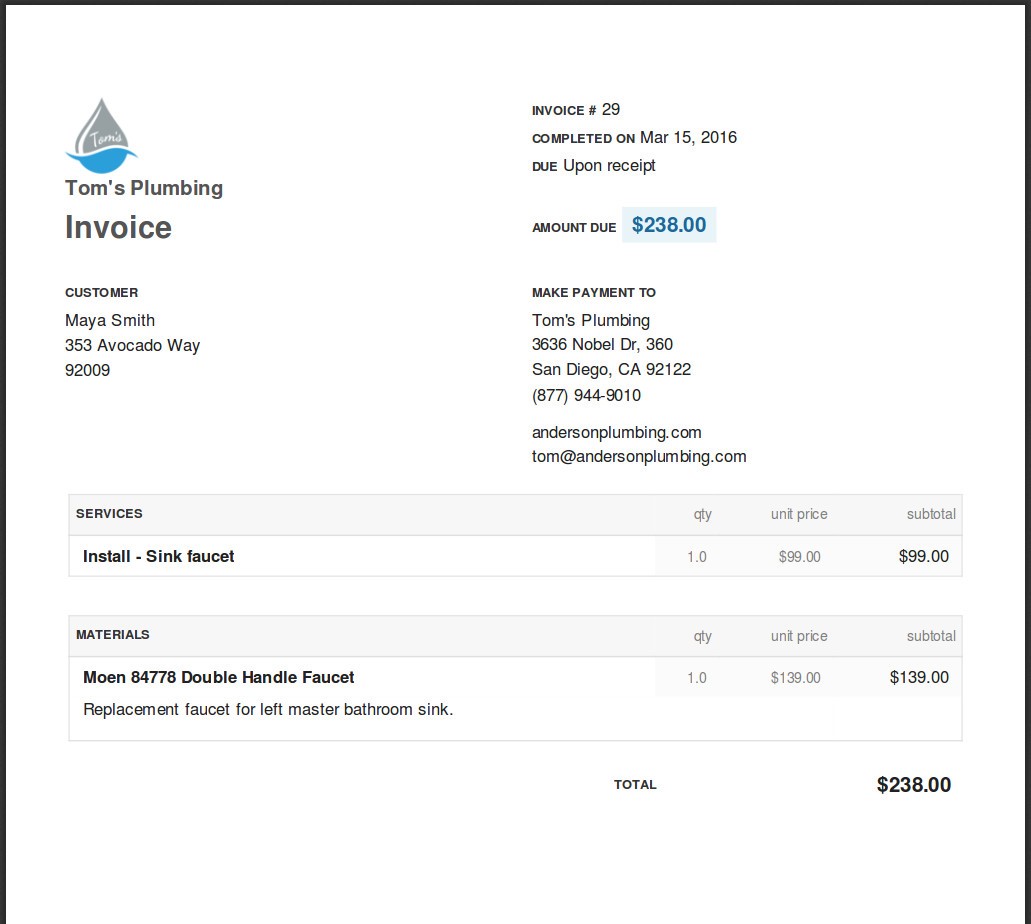Select the San Diego, CA 92122 line
Viewport: 1031px width, 924px height.
(611, 370)
